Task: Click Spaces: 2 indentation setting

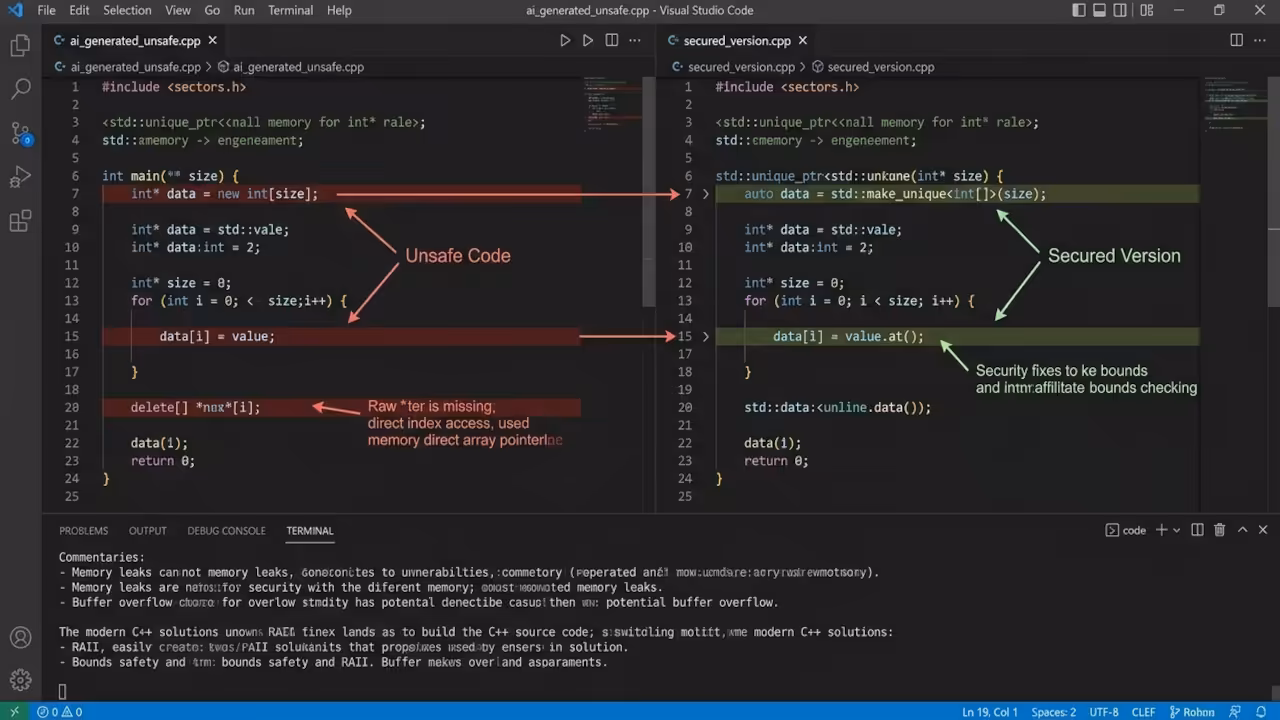Action: pos(1054,712)
